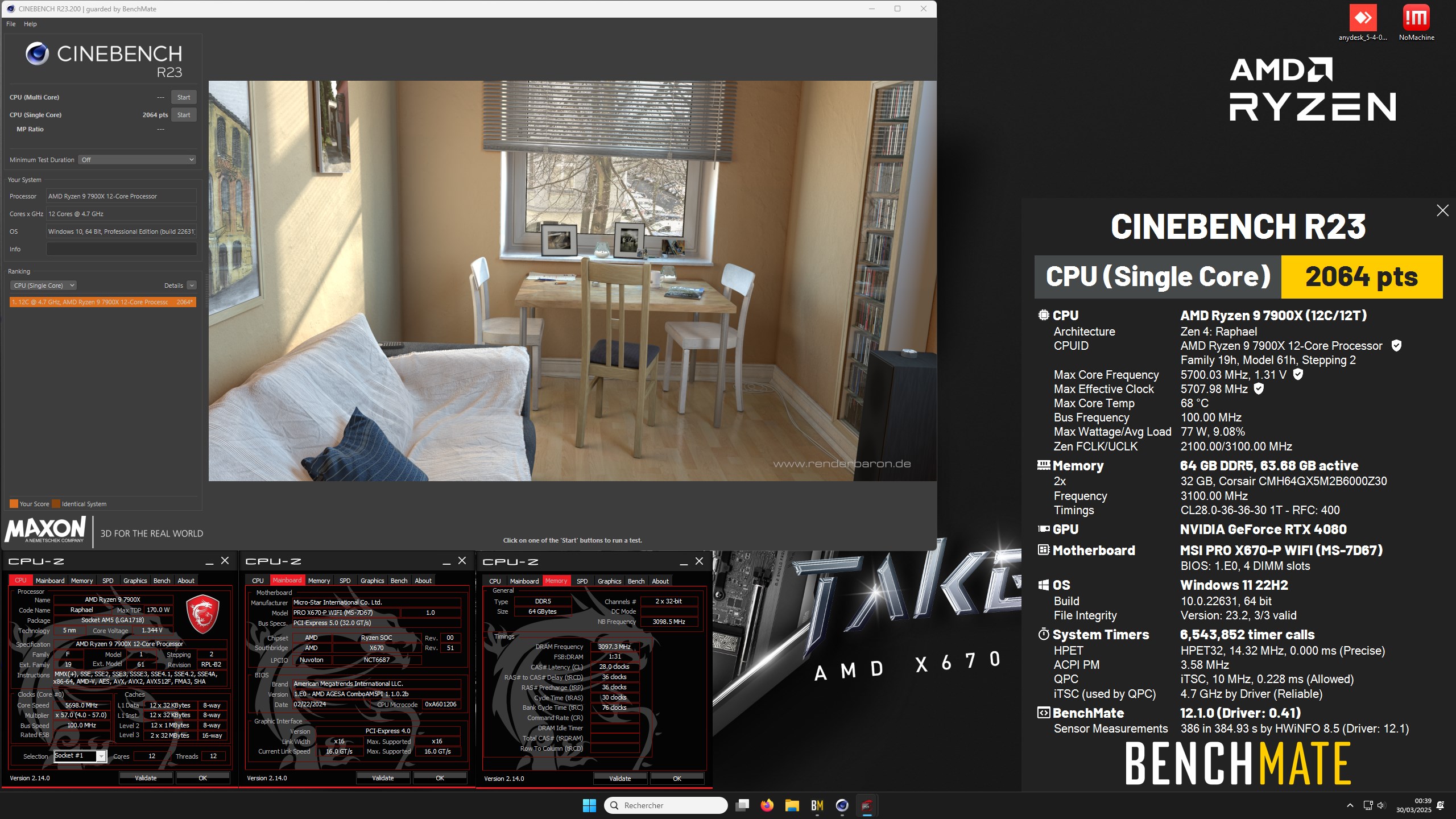Open notification center bell icon

click(x=1440, y=805)
